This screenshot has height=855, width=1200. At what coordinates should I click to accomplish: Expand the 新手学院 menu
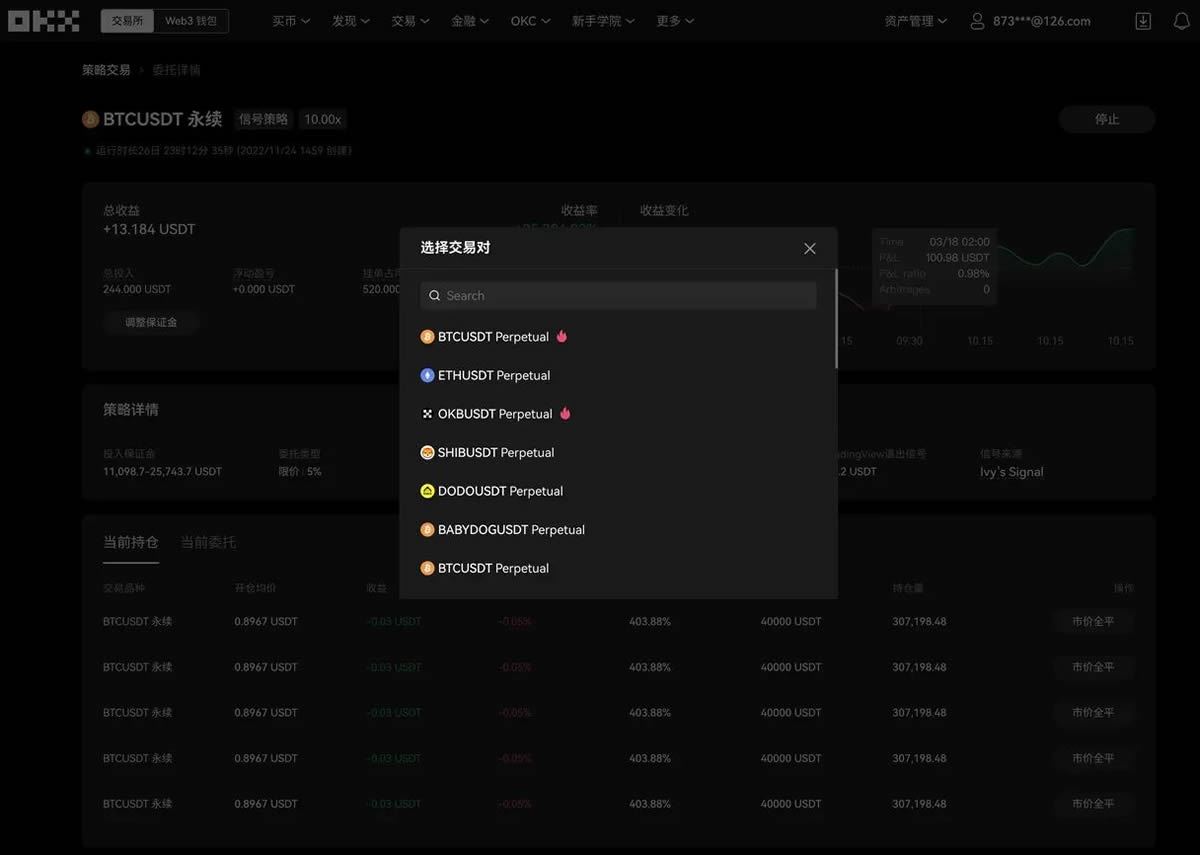click(x=603, y=21)
